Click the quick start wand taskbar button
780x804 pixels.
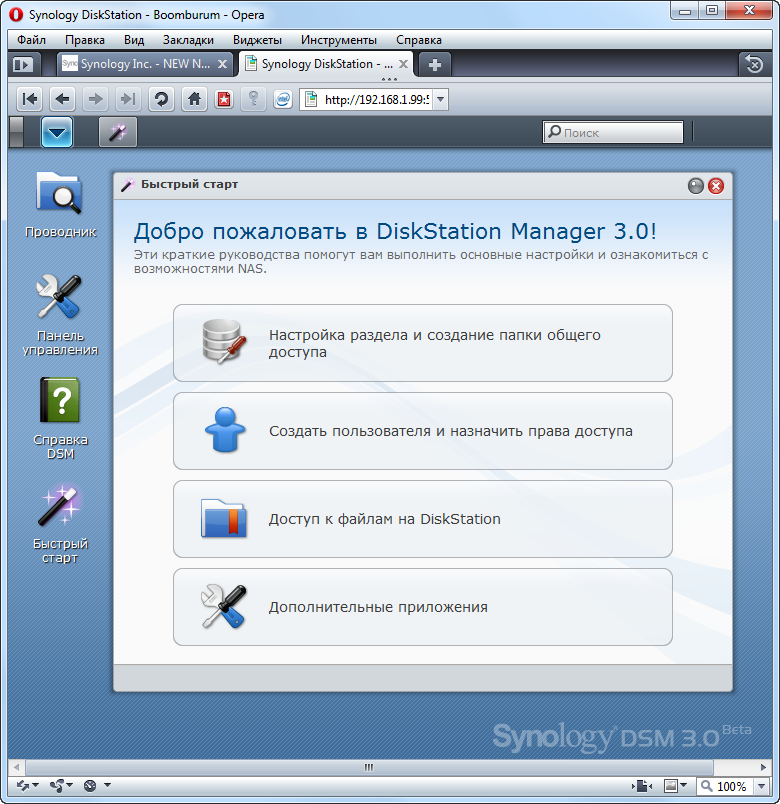(x=117, y=132)
